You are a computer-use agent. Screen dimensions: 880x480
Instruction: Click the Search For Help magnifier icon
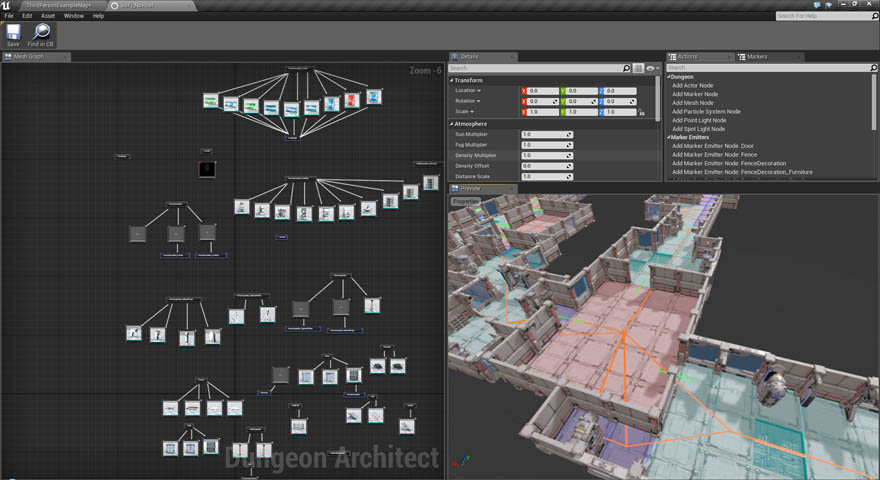(x=874, y=16)
